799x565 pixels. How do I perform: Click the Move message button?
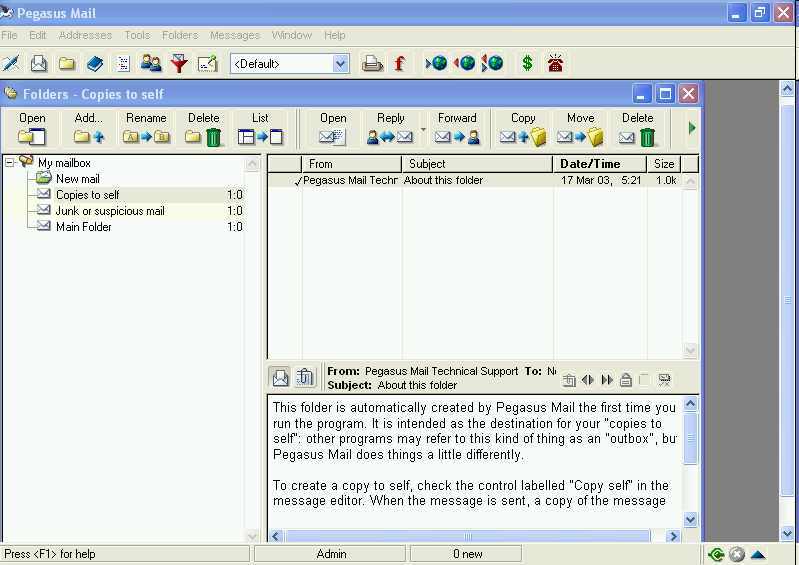coord(580,128)
